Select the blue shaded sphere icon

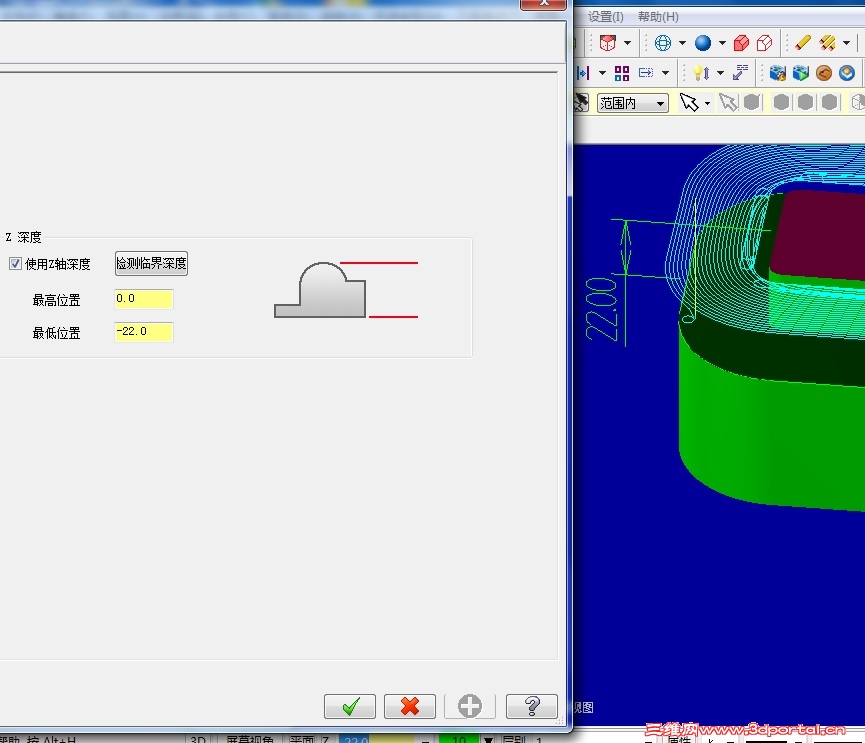(x=703, y=43)
